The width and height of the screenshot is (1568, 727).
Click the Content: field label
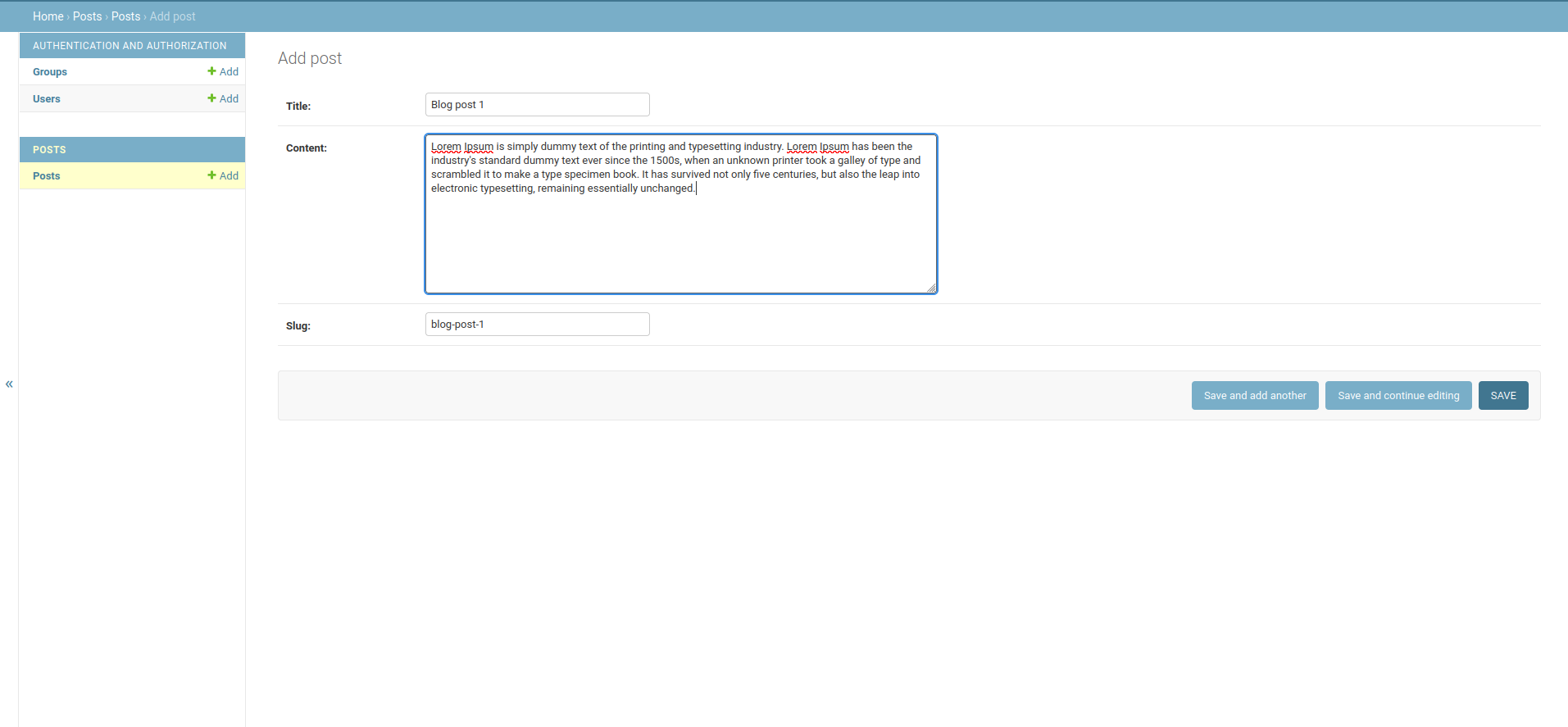307,148
